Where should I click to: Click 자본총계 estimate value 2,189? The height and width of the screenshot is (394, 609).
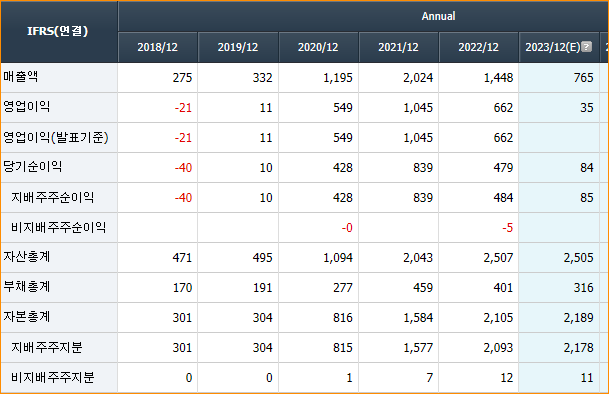pos(579,318)
